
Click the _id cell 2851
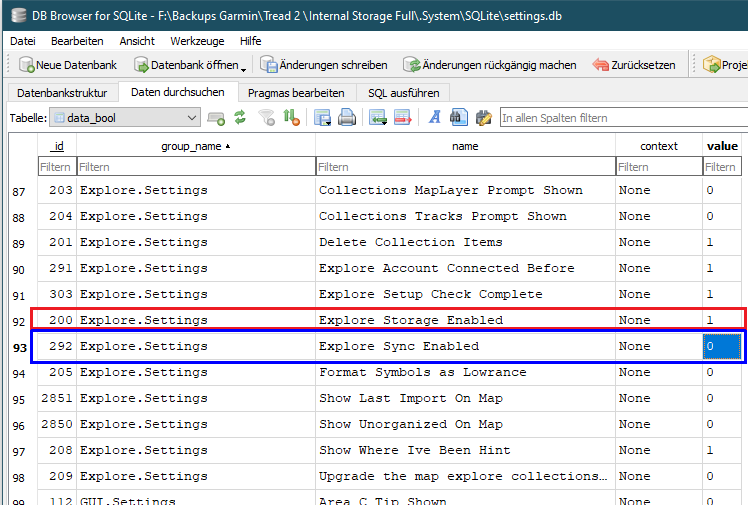click(57, 398)
